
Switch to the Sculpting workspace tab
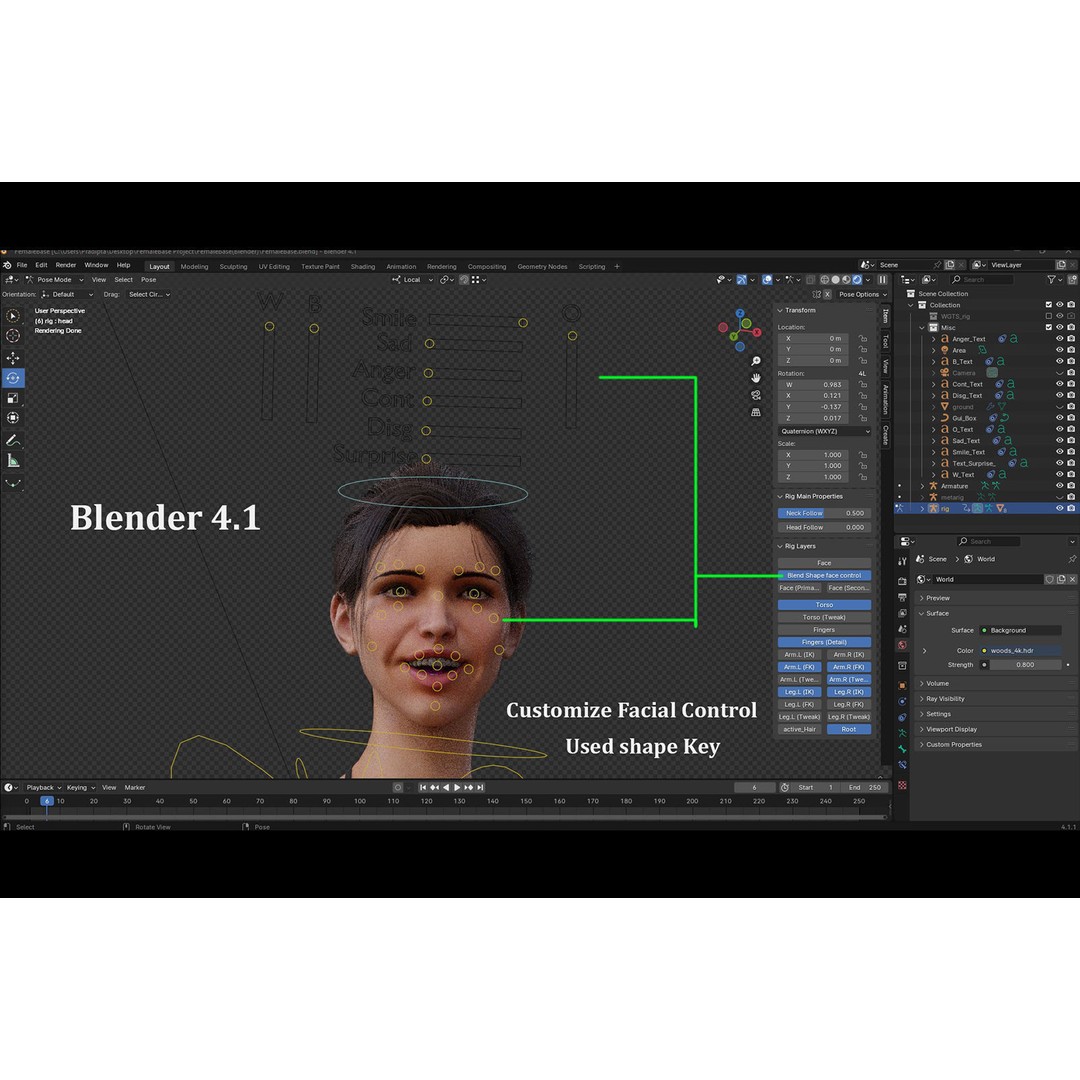pyautogui.click(x=233, y=267)
